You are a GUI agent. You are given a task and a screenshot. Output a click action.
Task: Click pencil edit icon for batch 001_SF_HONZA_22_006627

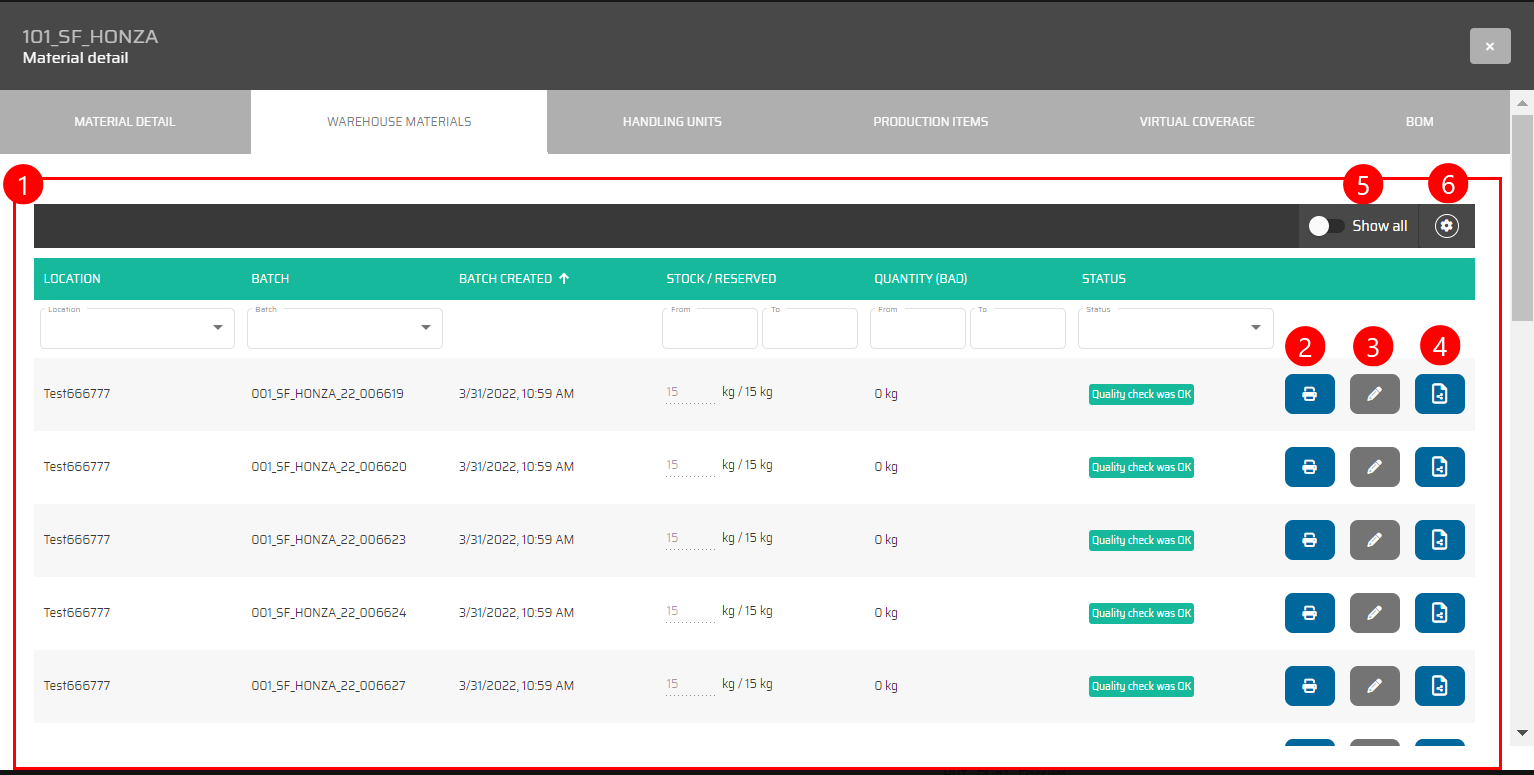tap(1374, 686)
